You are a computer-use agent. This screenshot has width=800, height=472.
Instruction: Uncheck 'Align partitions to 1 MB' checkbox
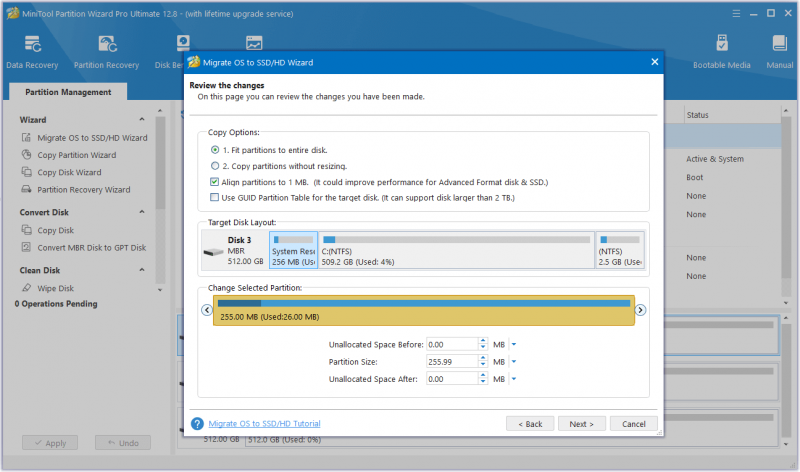[214, 182]
